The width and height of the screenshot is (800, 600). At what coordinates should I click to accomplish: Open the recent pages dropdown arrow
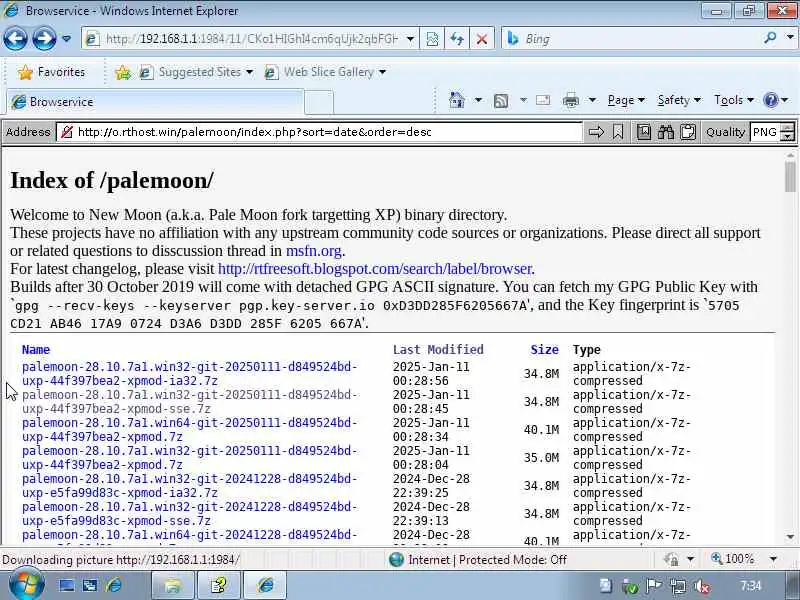click(66, 38)
